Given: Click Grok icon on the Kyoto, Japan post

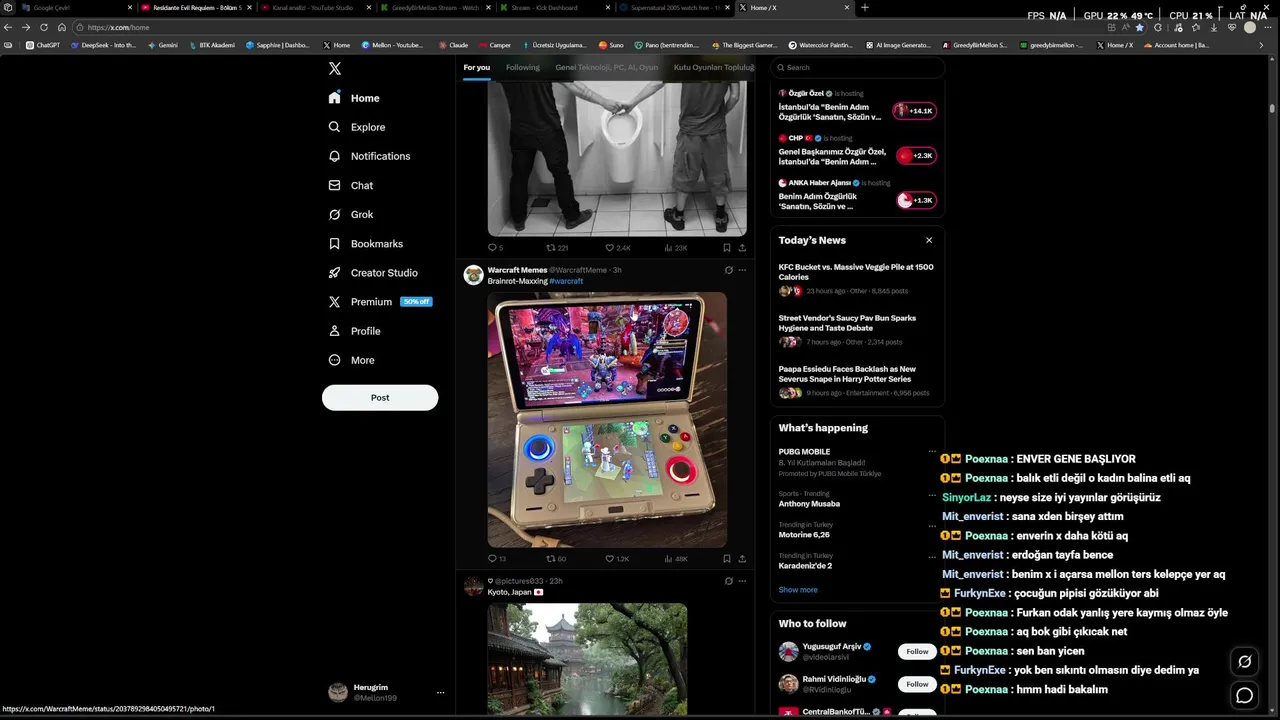Looking at the screenshot, I should (728, 581).
